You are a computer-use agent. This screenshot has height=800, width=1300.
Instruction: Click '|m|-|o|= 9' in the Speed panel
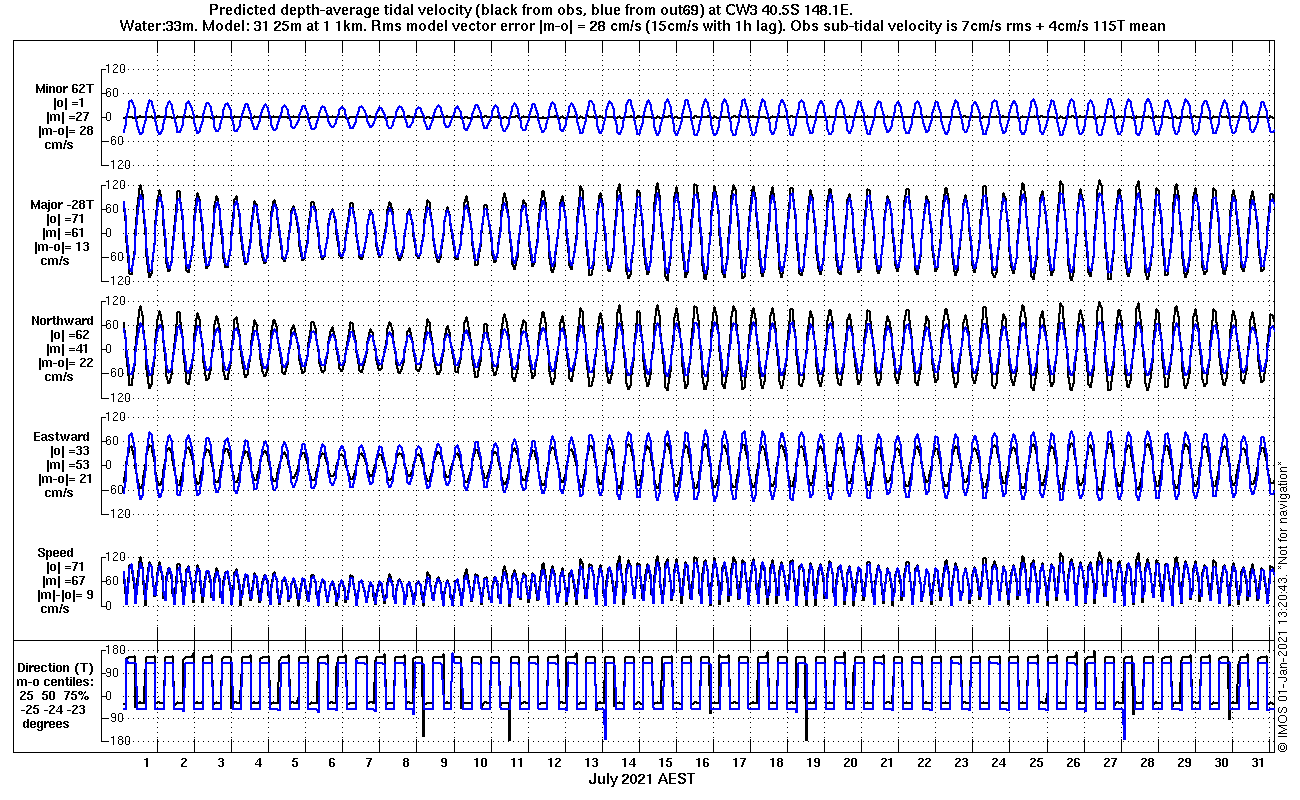(x=66, y=595)
